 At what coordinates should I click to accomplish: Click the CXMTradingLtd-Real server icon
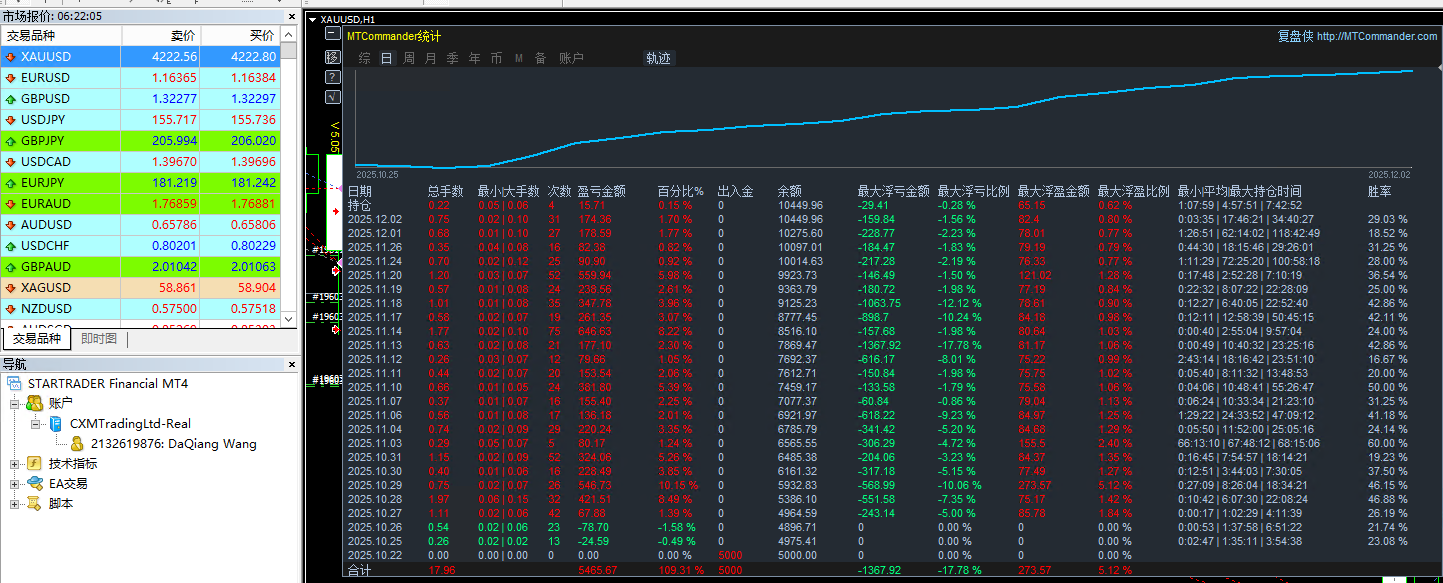(55, 424)
